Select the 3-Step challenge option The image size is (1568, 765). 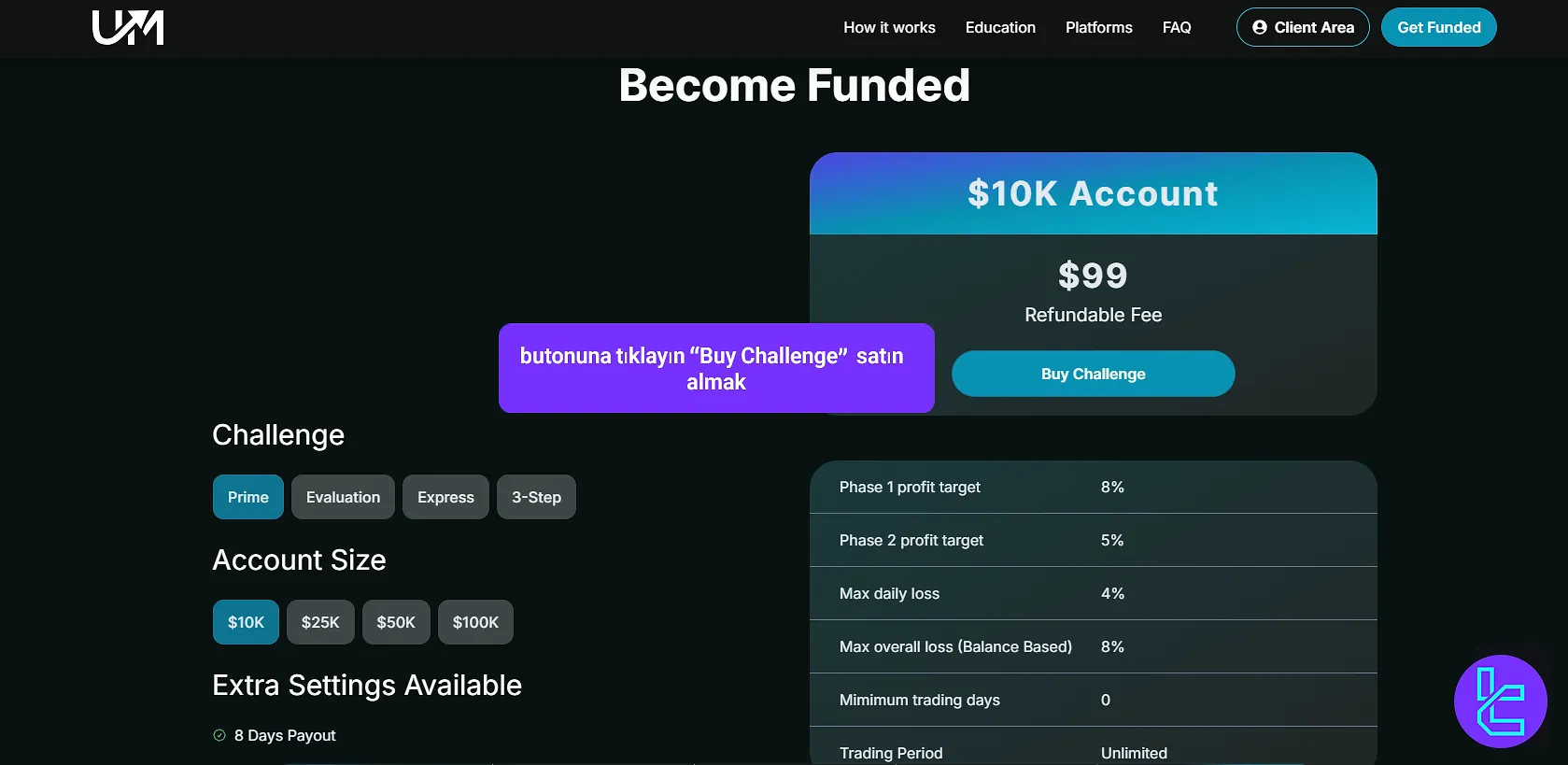[x=536, y=497]
